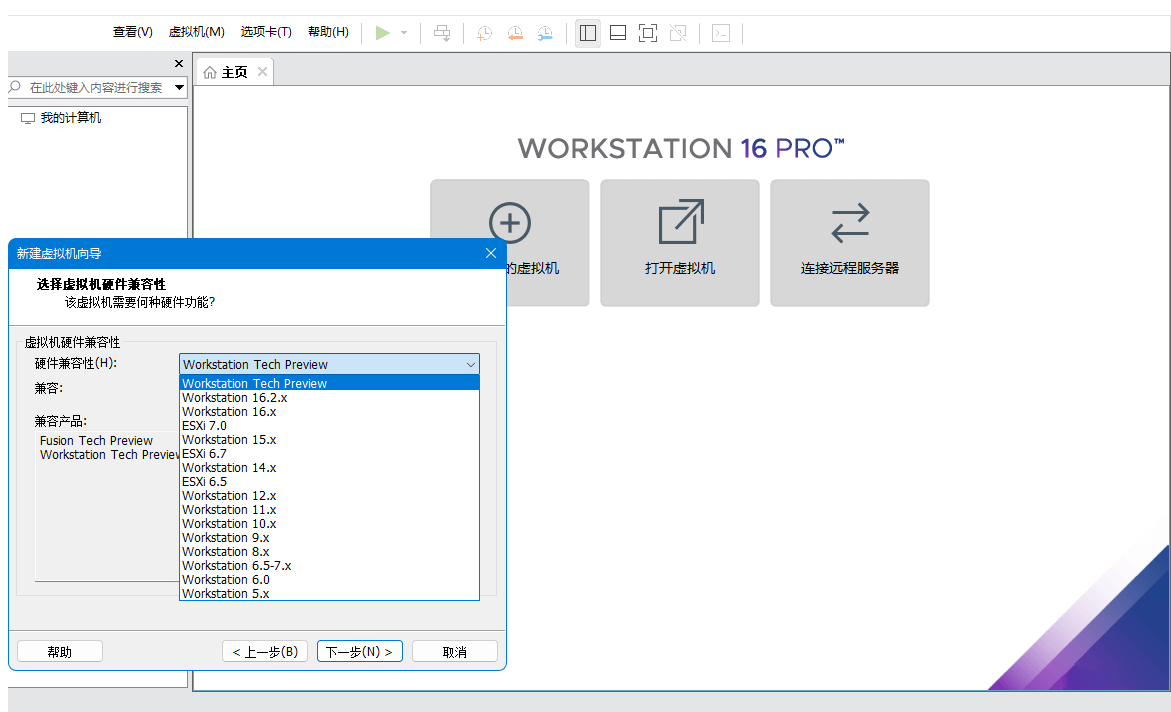
Task: Click Fusion Tech Preview in compatible products
Action: [96, 441]
